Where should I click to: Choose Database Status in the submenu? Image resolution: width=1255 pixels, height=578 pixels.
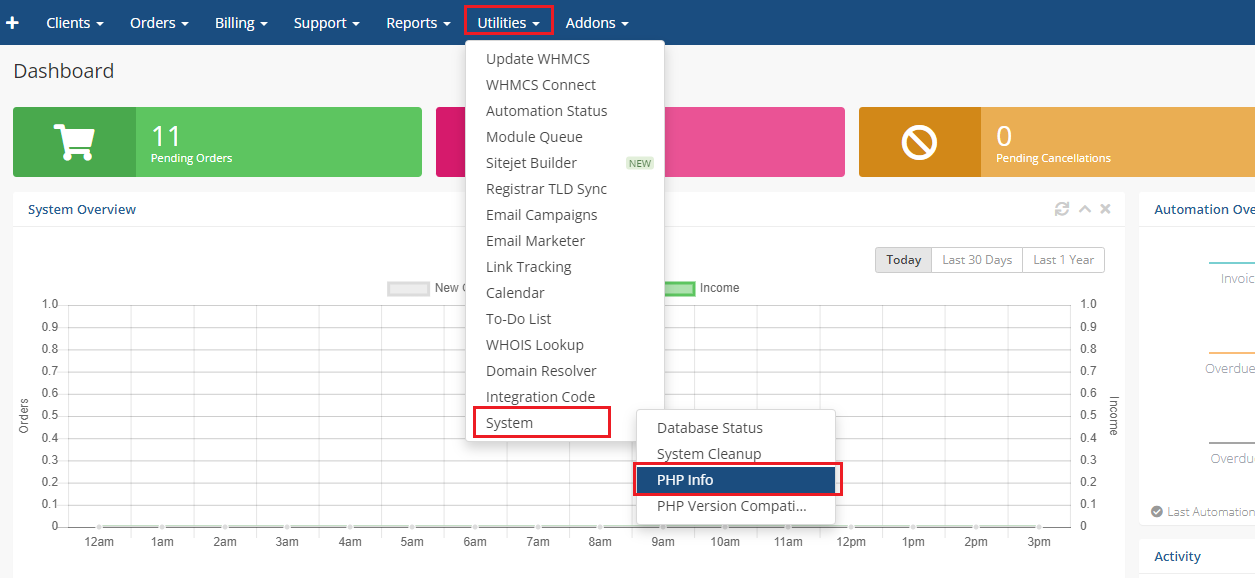(709, 428)
